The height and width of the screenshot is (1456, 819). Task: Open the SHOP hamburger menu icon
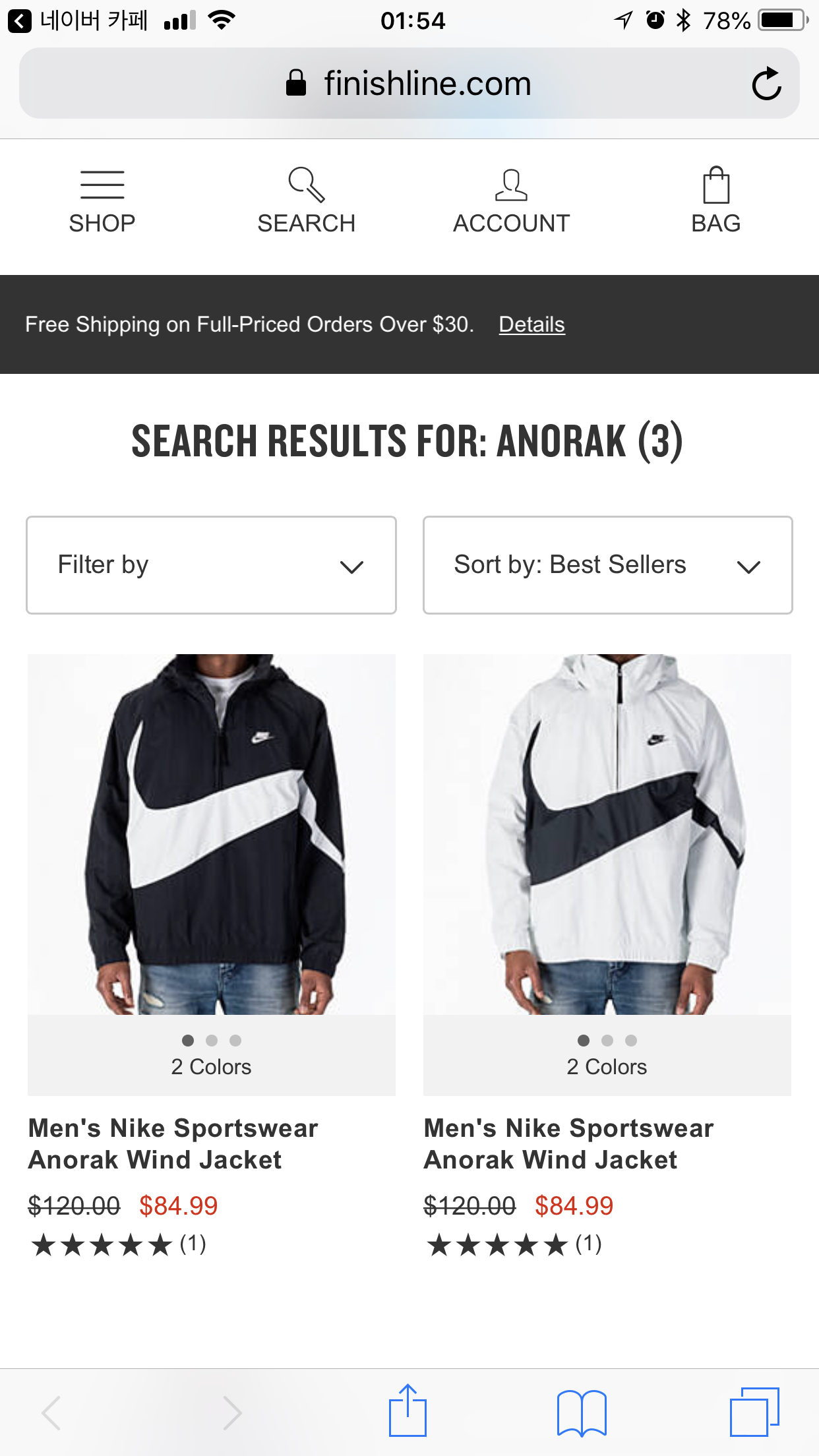[102, 185]
